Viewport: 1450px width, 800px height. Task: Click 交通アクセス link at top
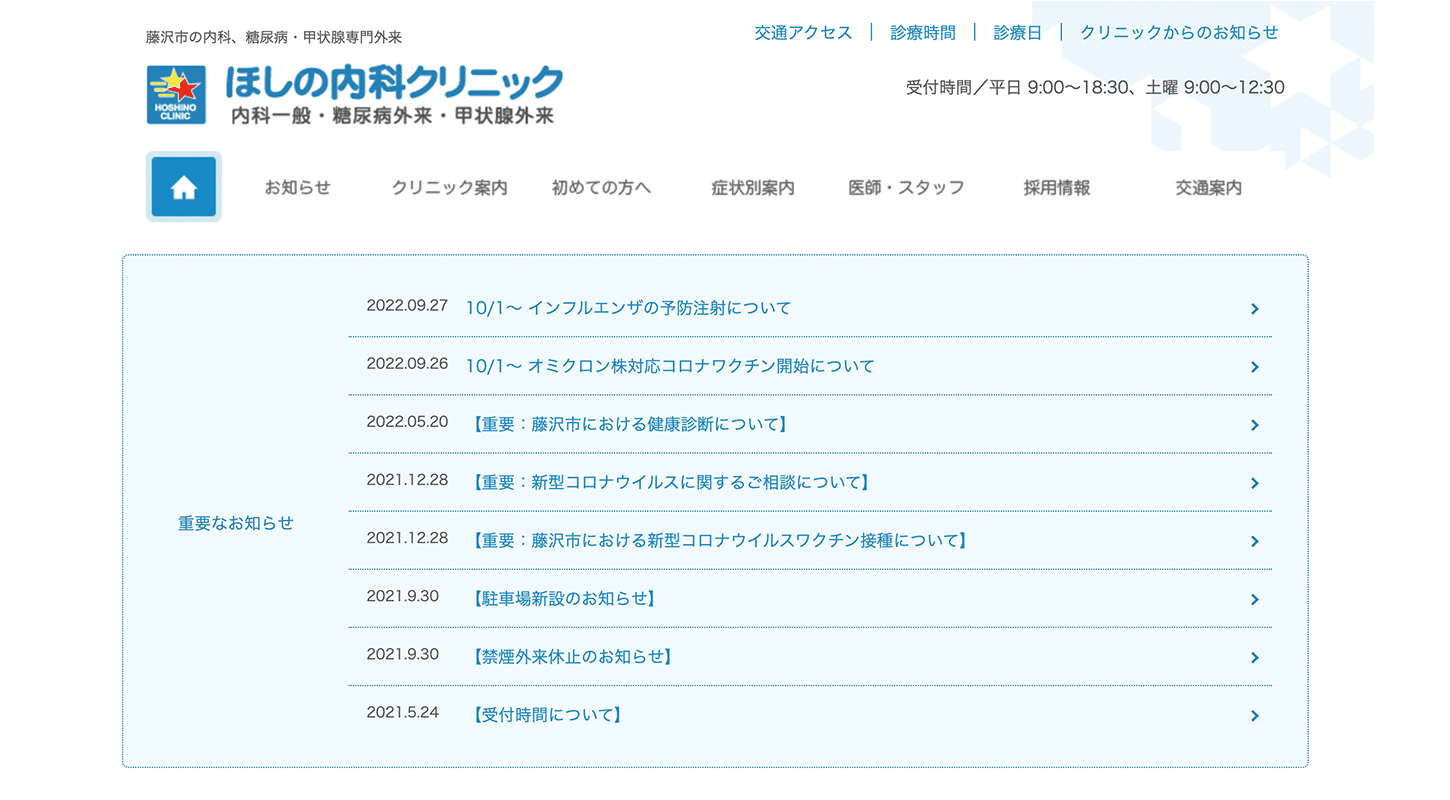[x=803, y=33]
